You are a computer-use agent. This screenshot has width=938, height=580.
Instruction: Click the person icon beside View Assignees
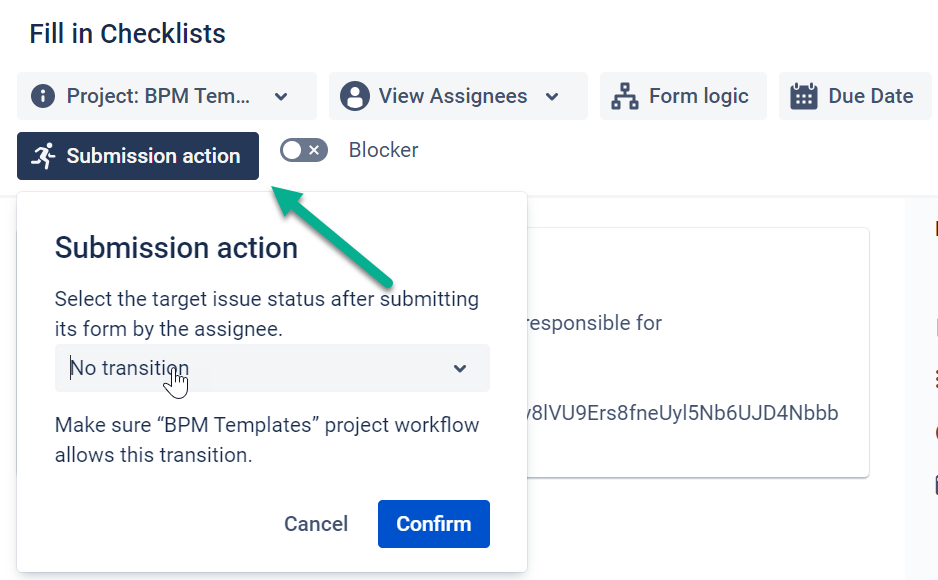coord(354,96)
